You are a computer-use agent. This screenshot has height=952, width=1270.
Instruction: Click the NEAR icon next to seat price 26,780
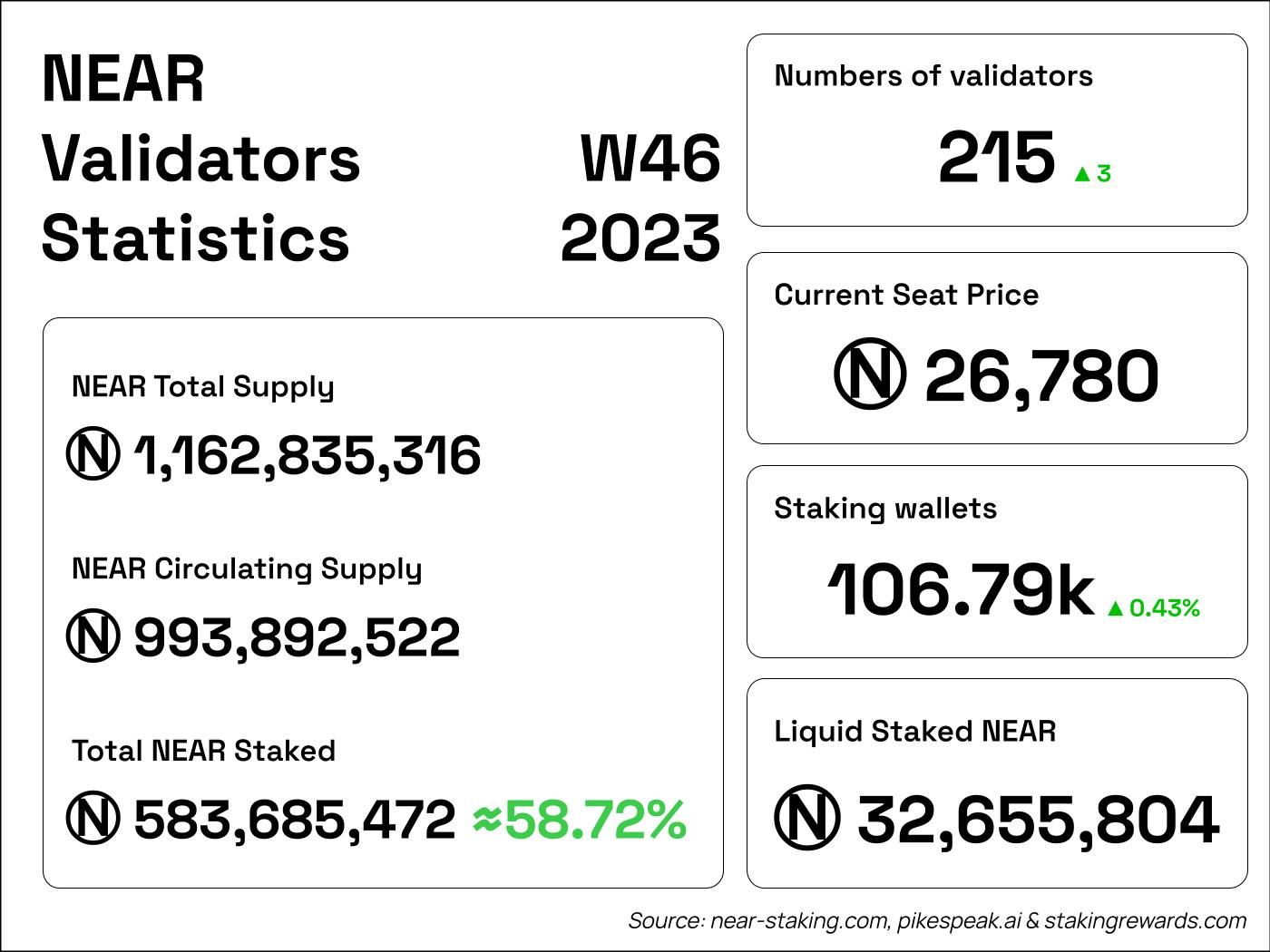(x=869, y=375)
